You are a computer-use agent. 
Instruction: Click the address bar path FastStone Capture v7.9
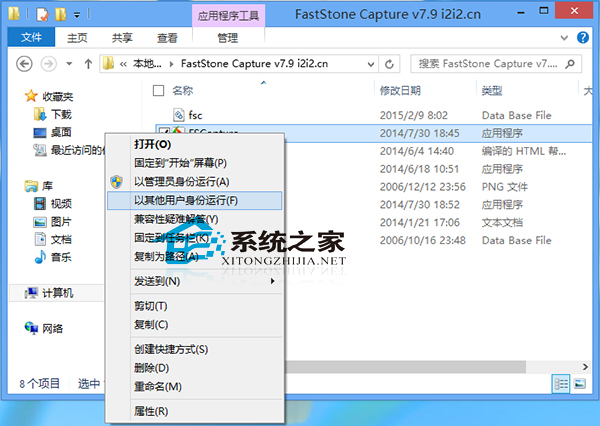(254, 64)
